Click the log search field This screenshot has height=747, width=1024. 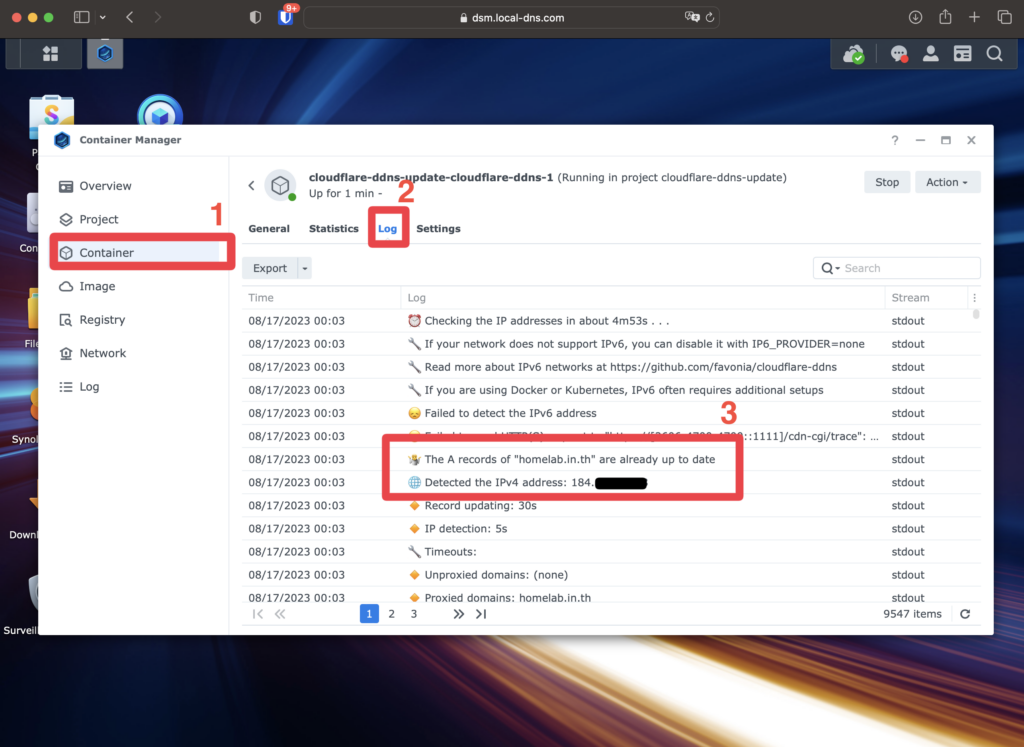point(905,268)
